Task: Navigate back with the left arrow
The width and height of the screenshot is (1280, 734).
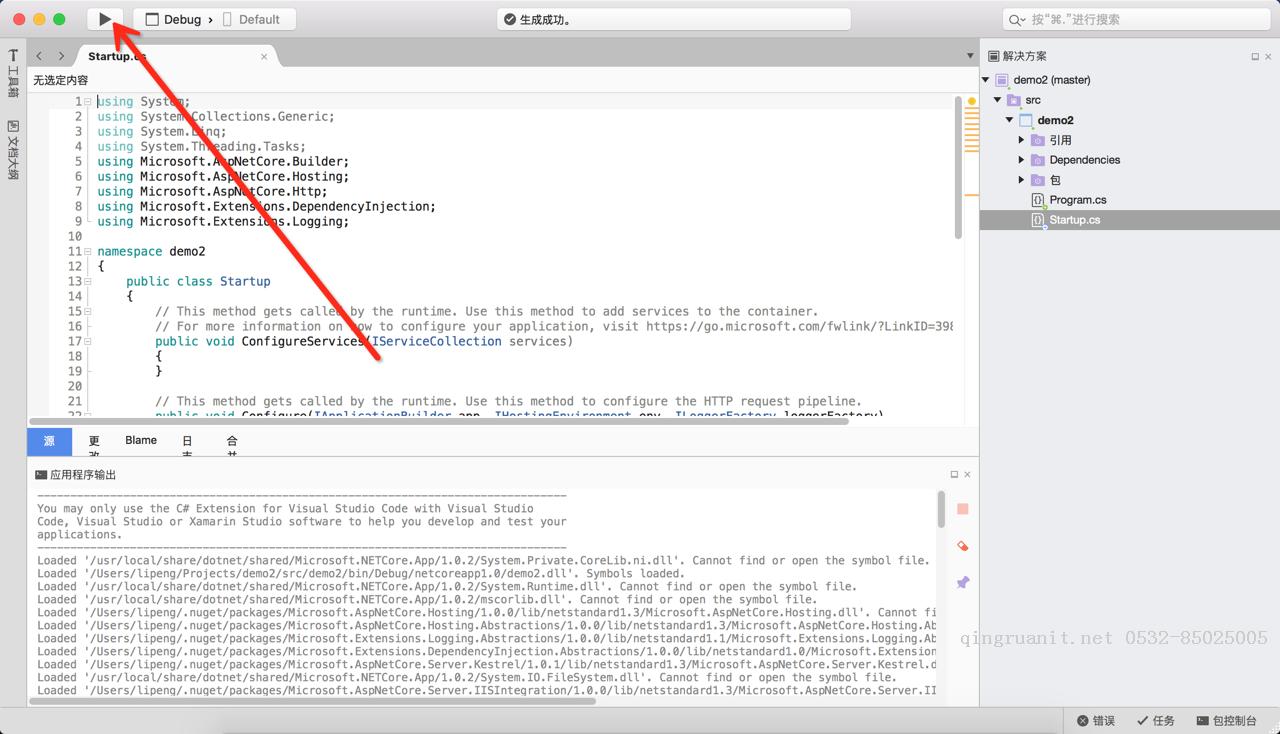Action: (39, 56)
